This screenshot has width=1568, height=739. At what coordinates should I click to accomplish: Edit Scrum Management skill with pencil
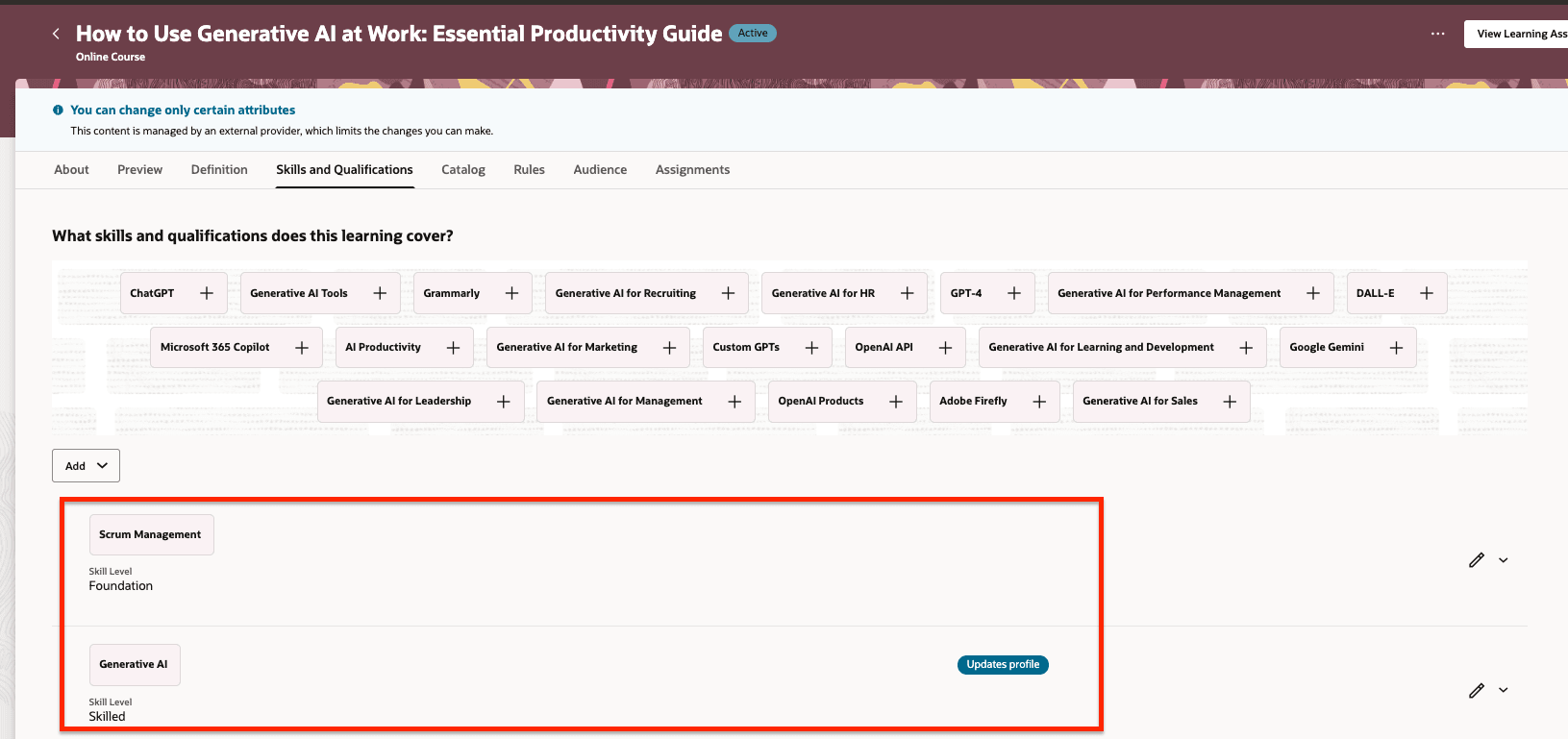point(1477,560)
